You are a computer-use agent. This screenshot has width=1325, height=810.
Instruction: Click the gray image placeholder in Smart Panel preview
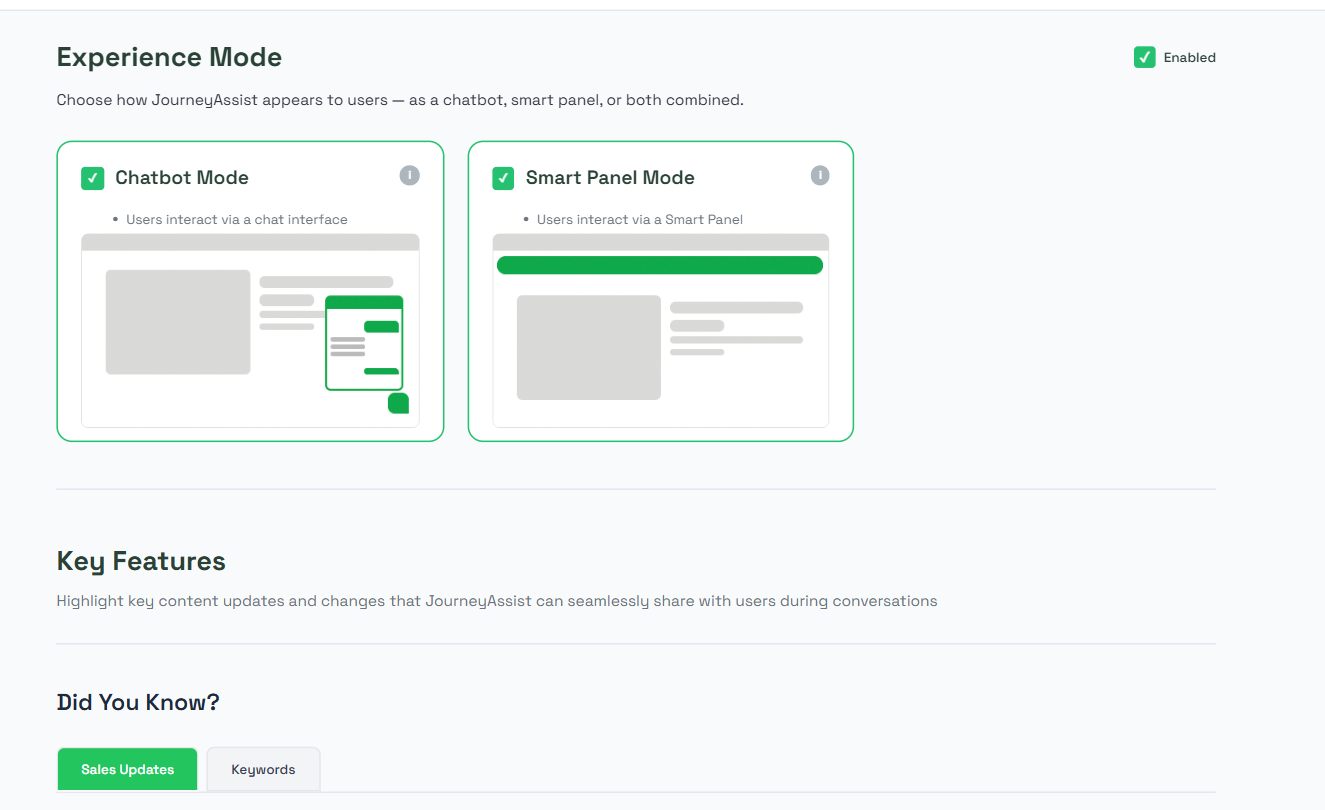588,347
